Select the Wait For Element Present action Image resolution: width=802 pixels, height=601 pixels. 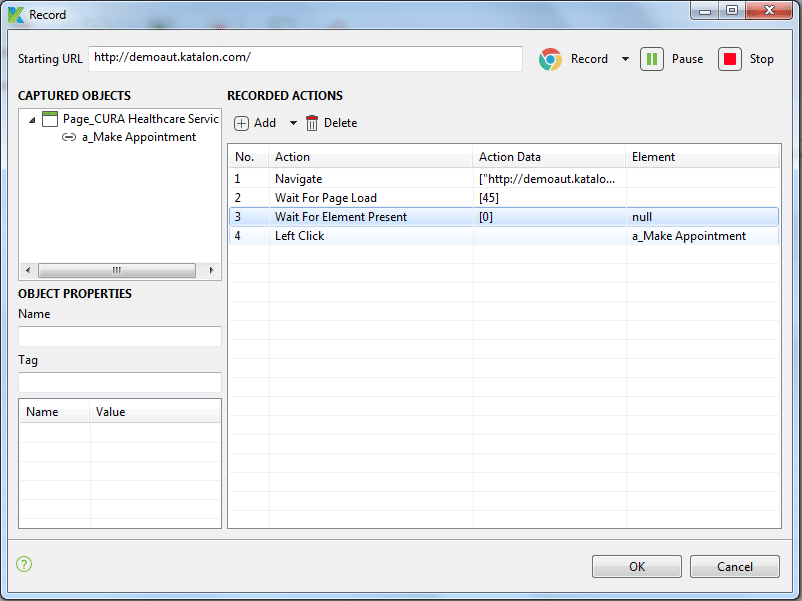point(504,217)
